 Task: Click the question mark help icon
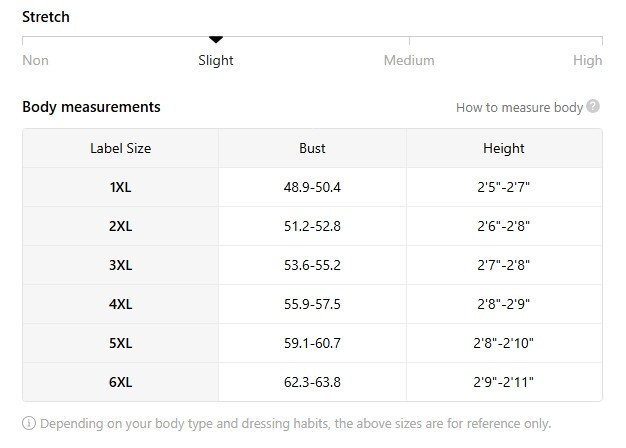593,106
